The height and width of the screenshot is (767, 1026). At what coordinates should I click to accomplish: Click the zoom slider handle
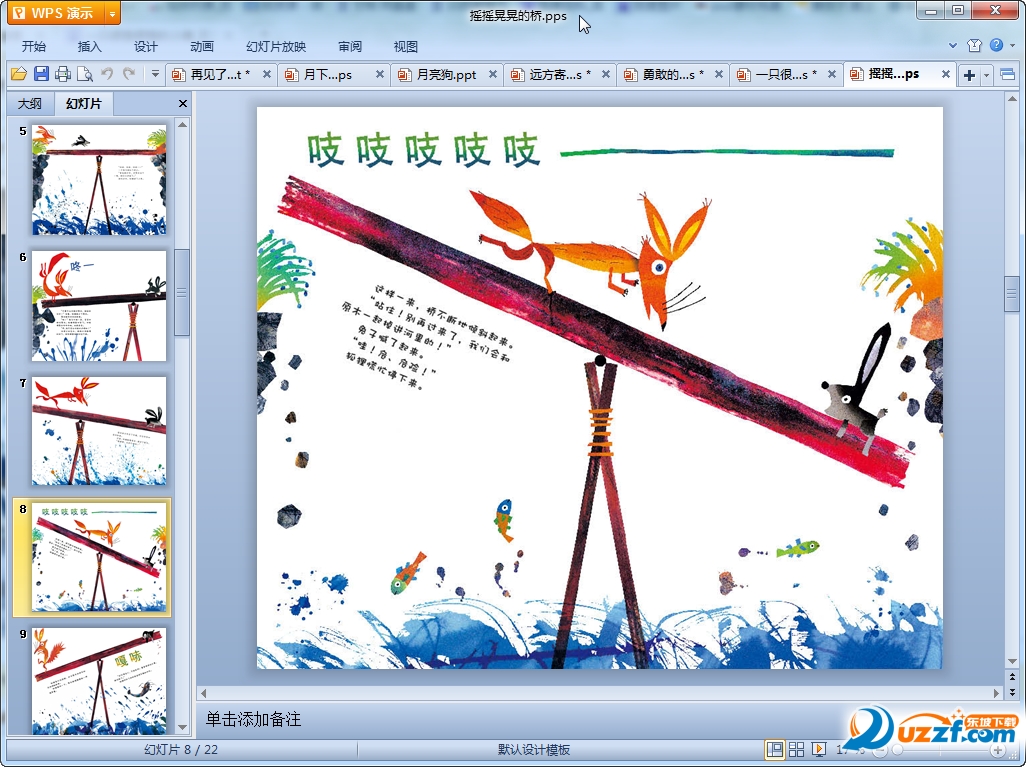click(898, 750)
